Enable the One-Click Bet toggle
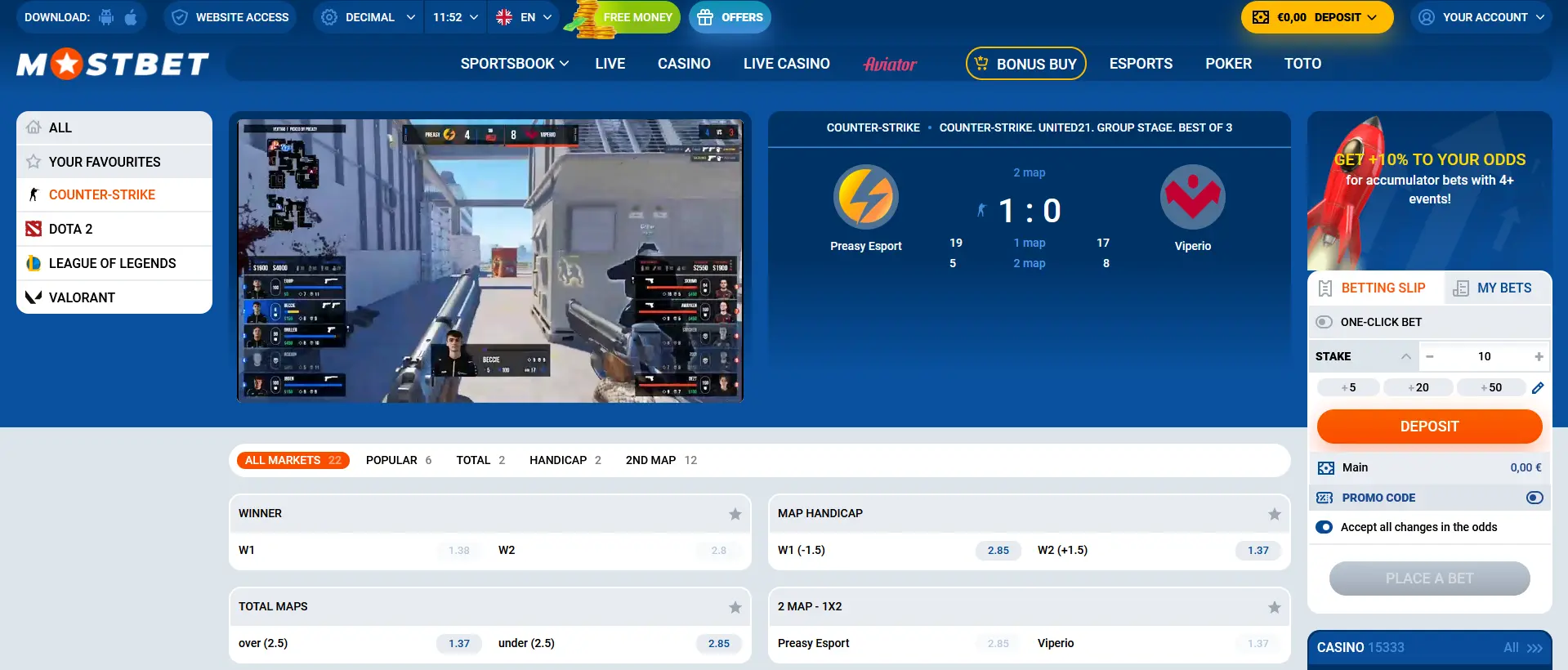The image size is (1568, 670). [1324, 322]
